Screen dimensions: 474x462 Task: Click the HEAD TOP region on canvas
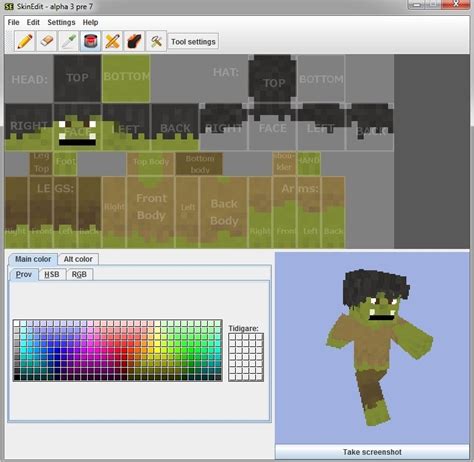pos(77,78)
